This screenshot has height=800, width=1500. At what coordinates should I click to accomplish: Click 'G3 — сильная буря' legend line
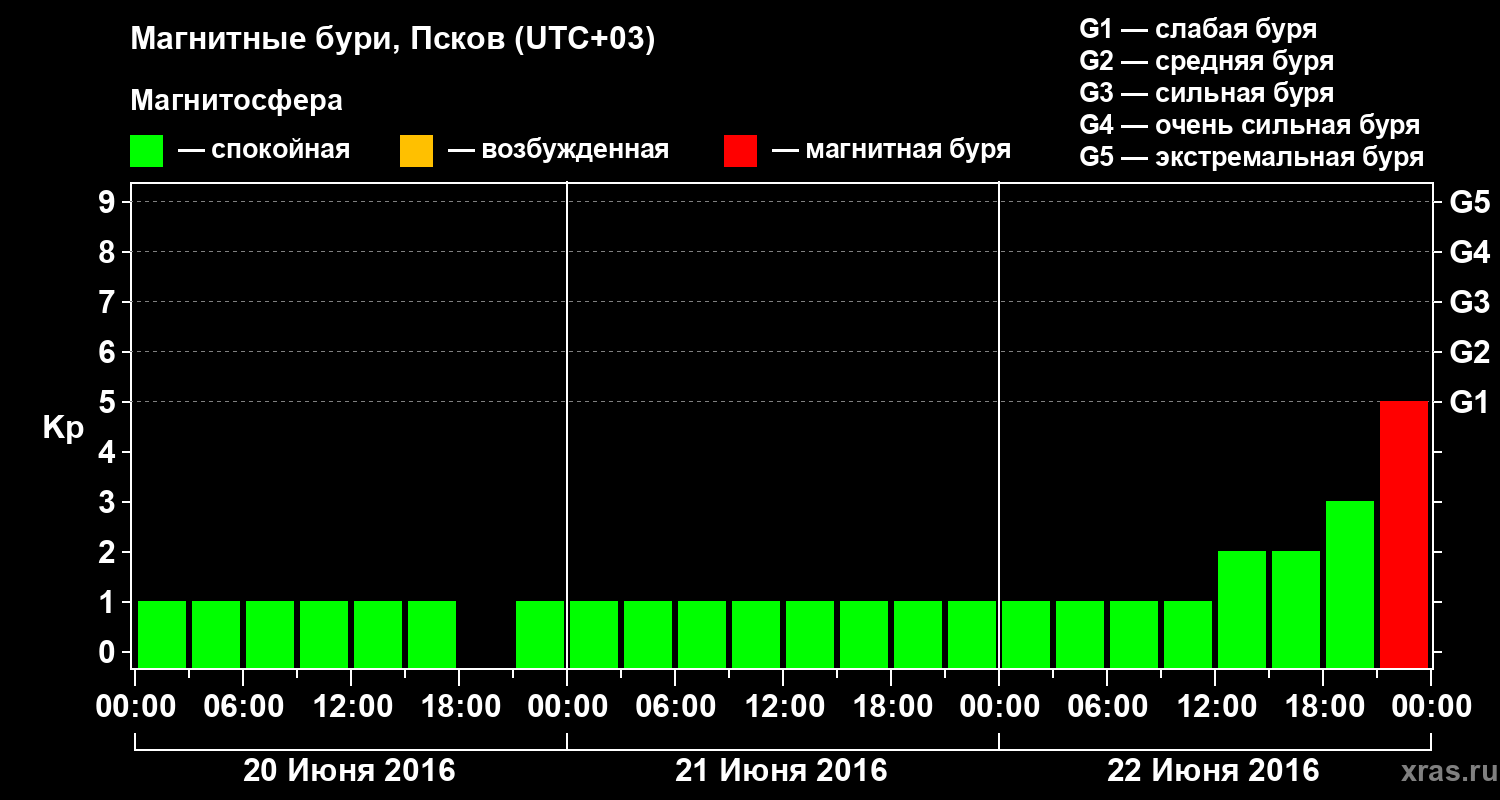tap(1206, 93)
